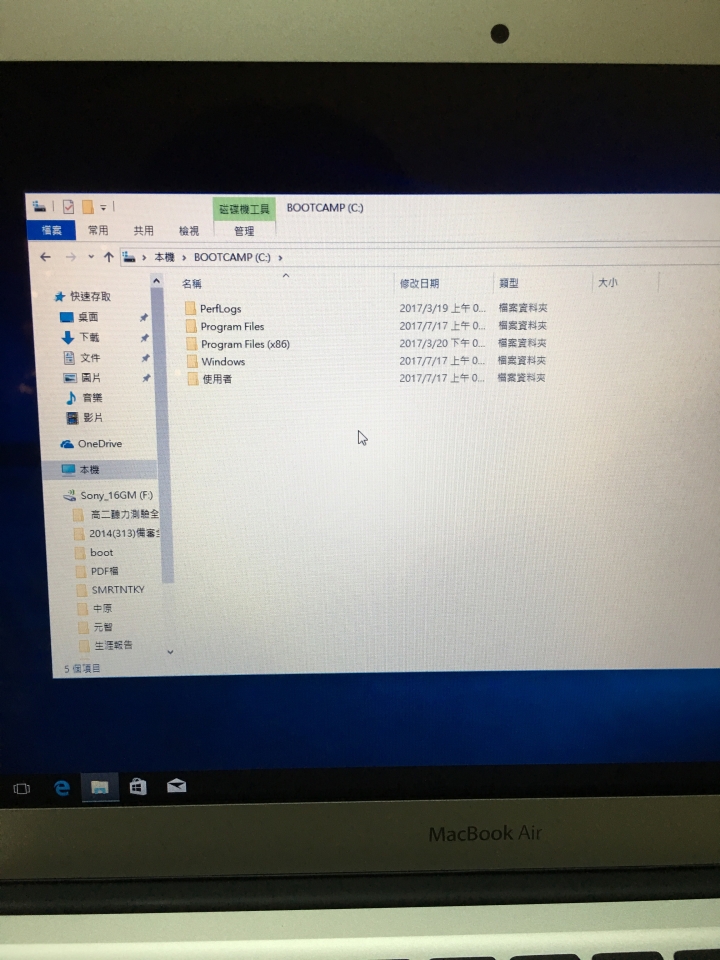Expand chevron after 本機 in address bar

pos(184,258)
